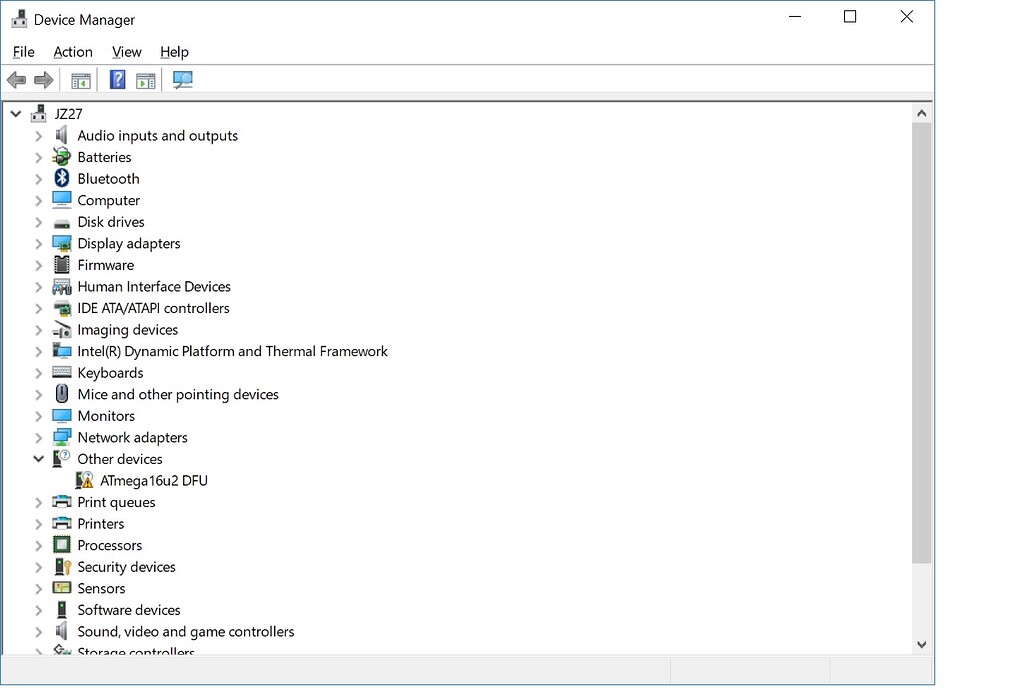1035x690 pixels.
Task: Click the Scan for hardware changes icon
Action: [182, 79]
